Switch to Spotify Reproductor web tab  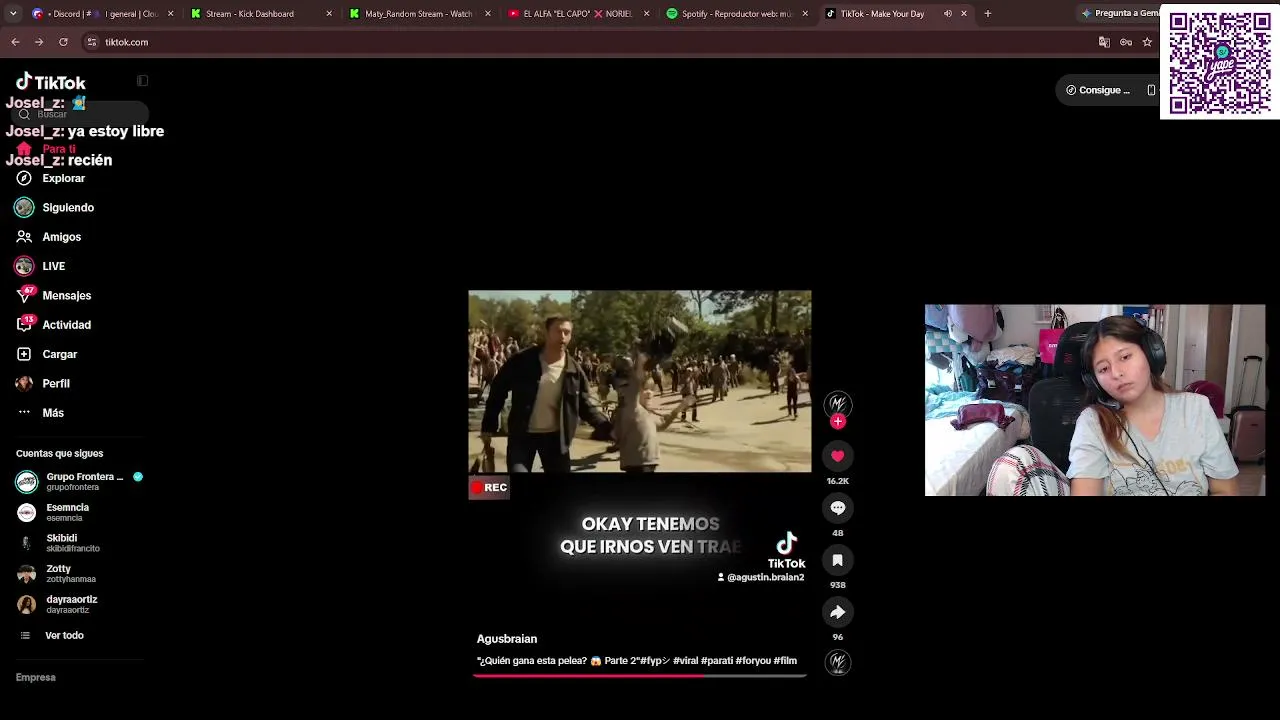click(x=736, y=14)
